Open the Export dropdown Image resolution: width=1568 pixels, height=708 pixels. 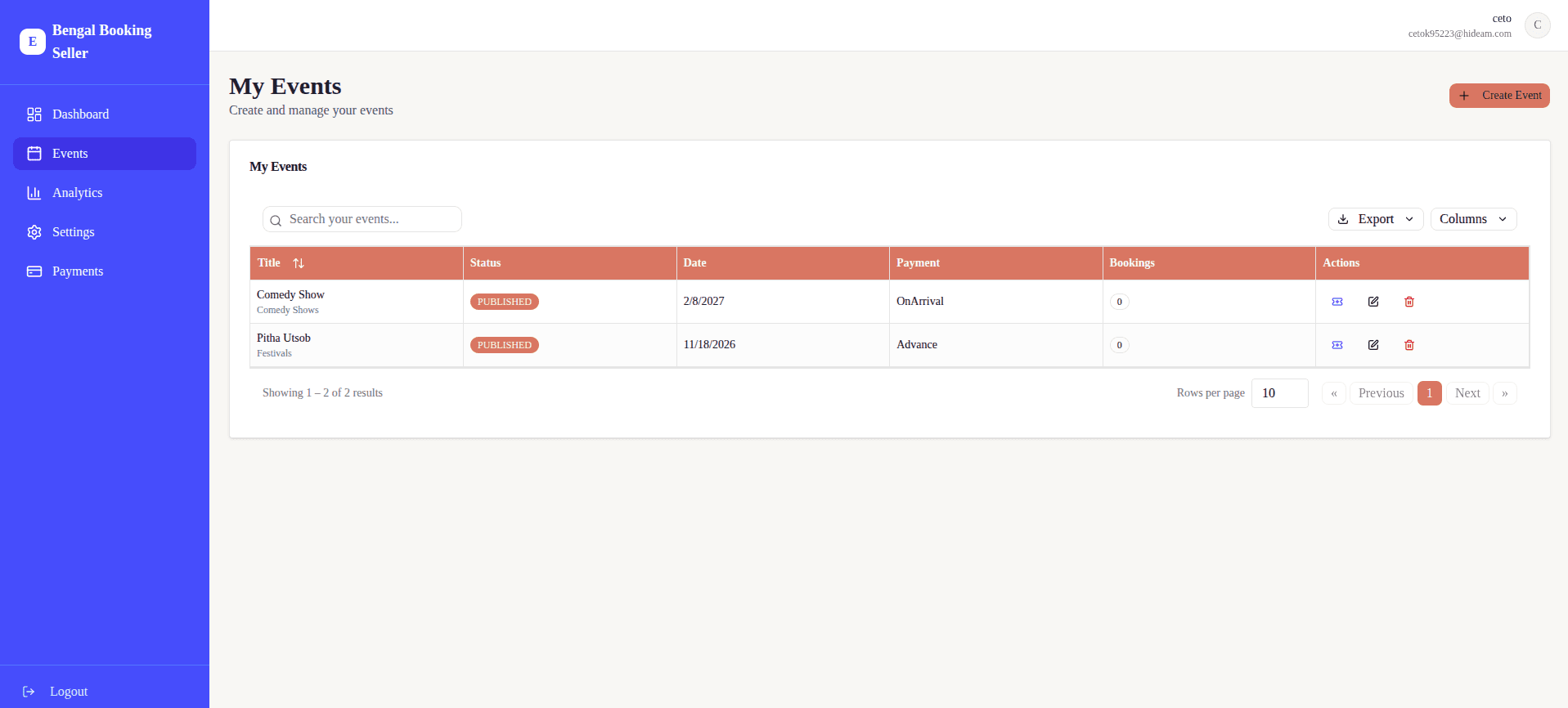(x=1376, y=219)
